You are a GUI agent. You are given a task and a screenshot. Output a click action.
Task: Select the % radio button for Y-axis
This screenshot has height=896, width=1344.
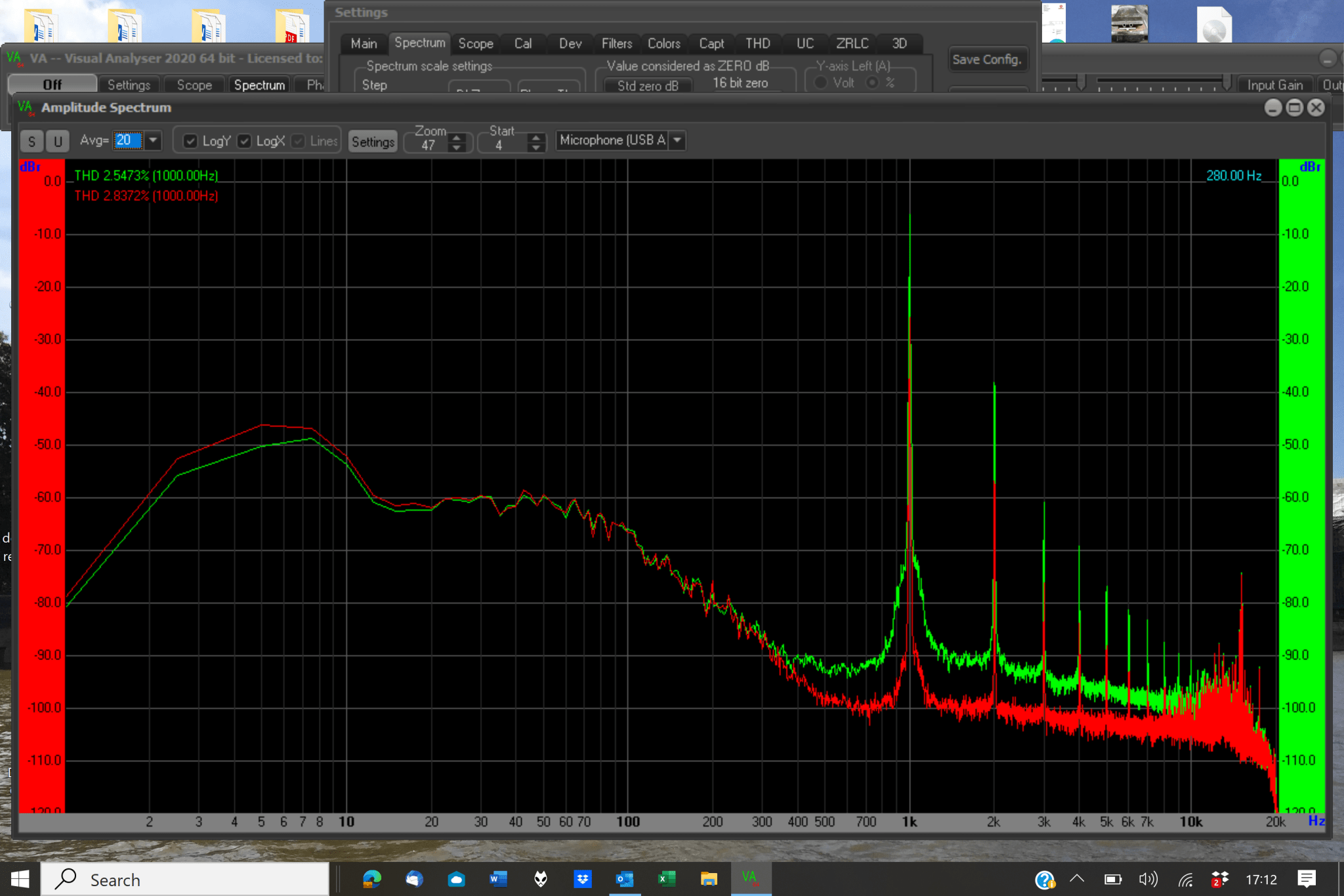pyautogui.click(x=872, y=83)
